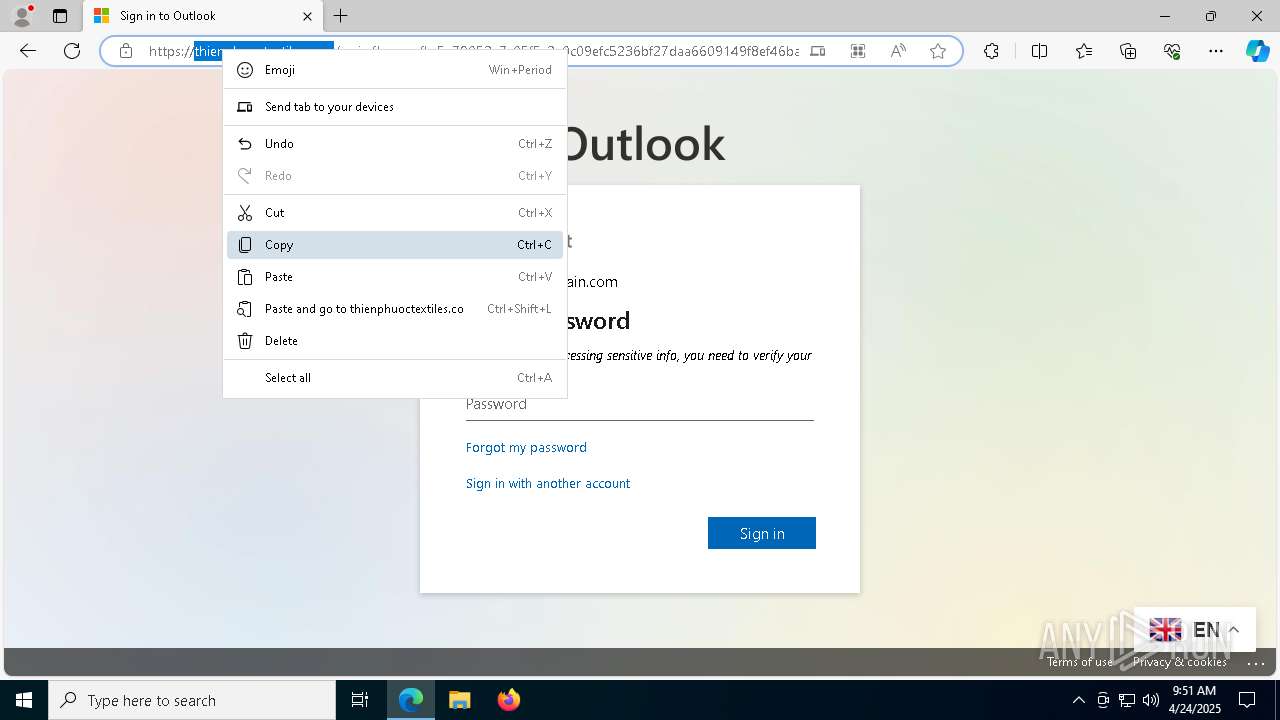Image resolution: width=1280 pixels, height=720 pixels.
Task: Choose Emoji from context menu
Action: (395, 70)
